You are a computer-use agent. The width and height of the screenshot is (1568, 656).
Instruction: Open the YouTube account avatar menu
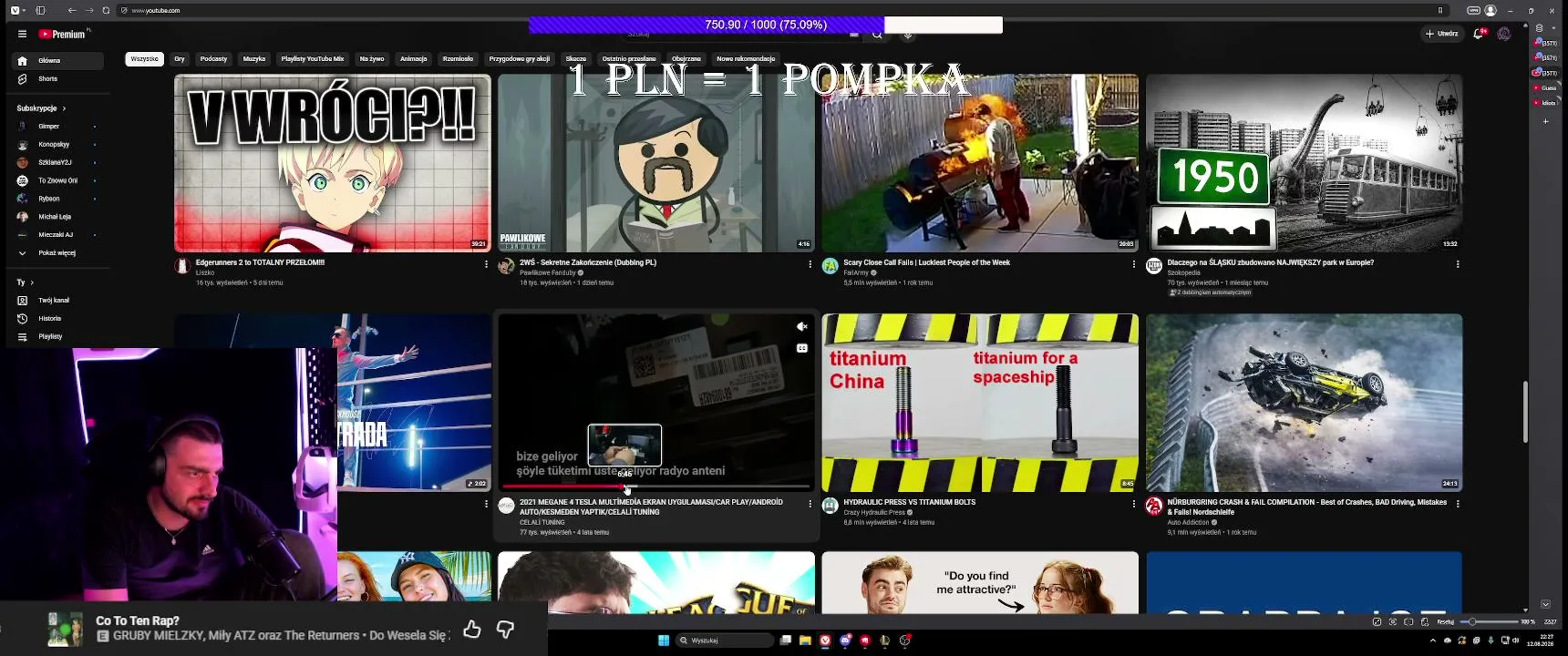pyautogui.click(x=1504, y=34)
